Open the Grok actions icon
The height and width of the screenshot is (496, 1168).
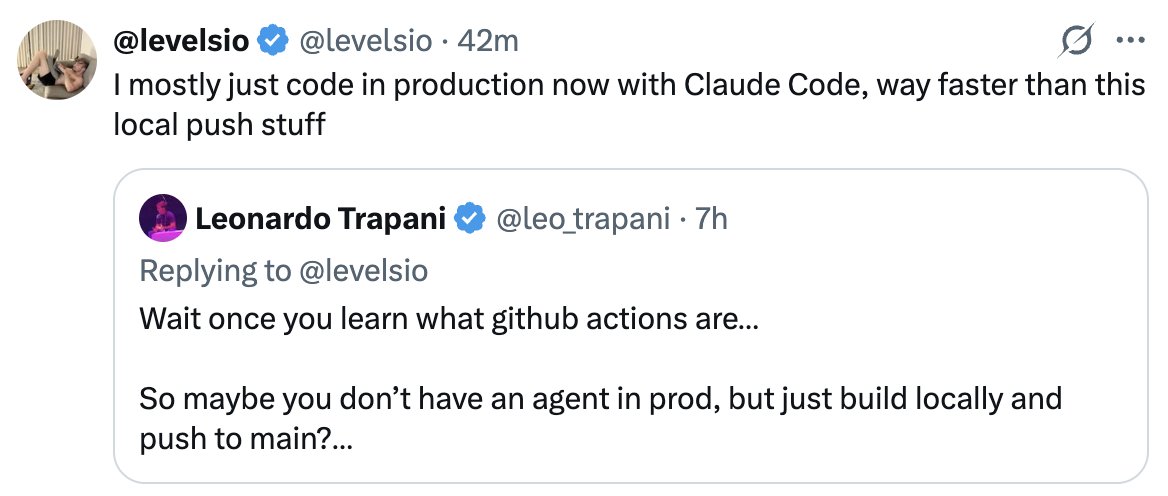click(1077, 41)
